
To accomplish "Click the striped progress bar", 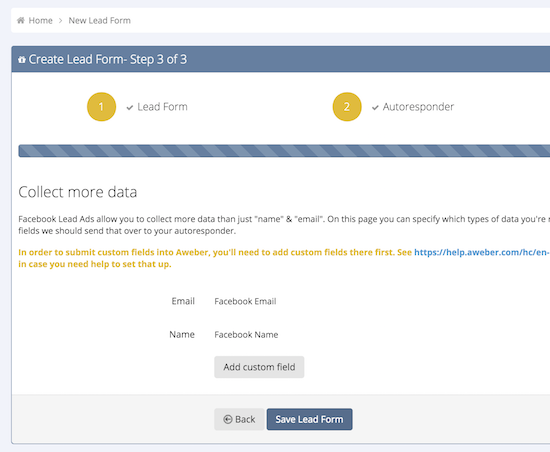I will coord(284,151).
